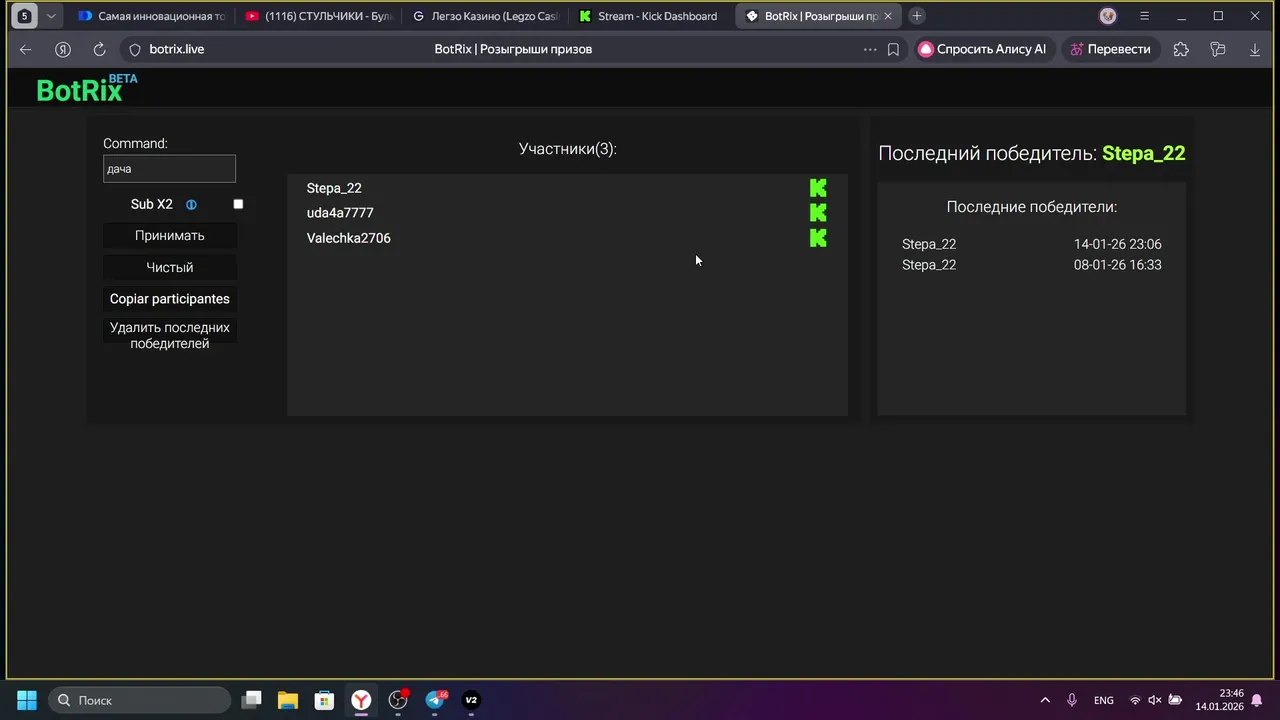Click the Kick icon next to uda4a7777
The height and width of the screenshot is (720, 1280).
[818, 212]
